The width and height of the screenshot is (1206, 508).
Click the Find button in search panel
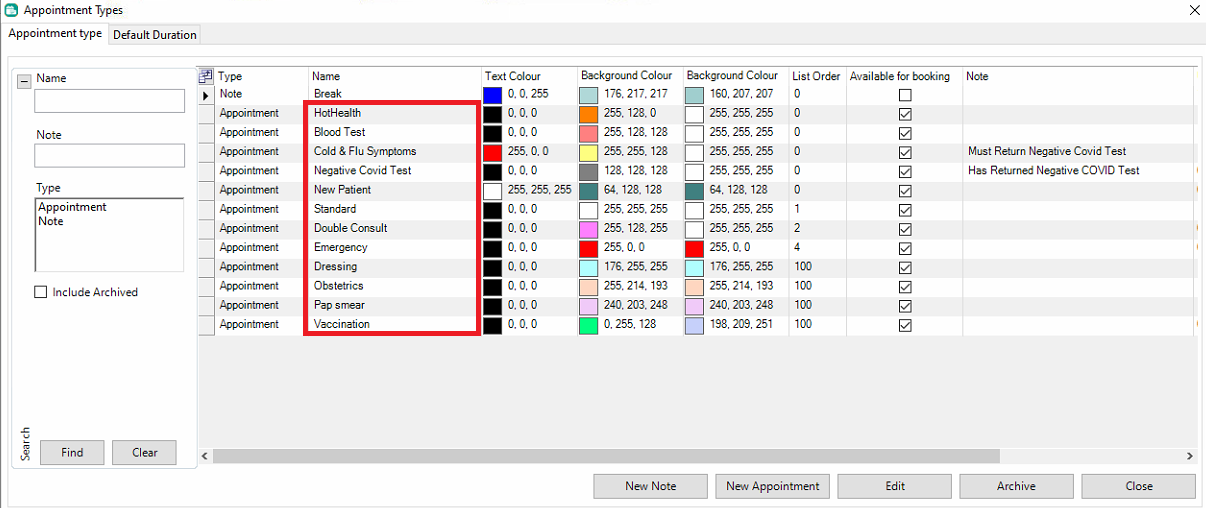click(72, 452)
